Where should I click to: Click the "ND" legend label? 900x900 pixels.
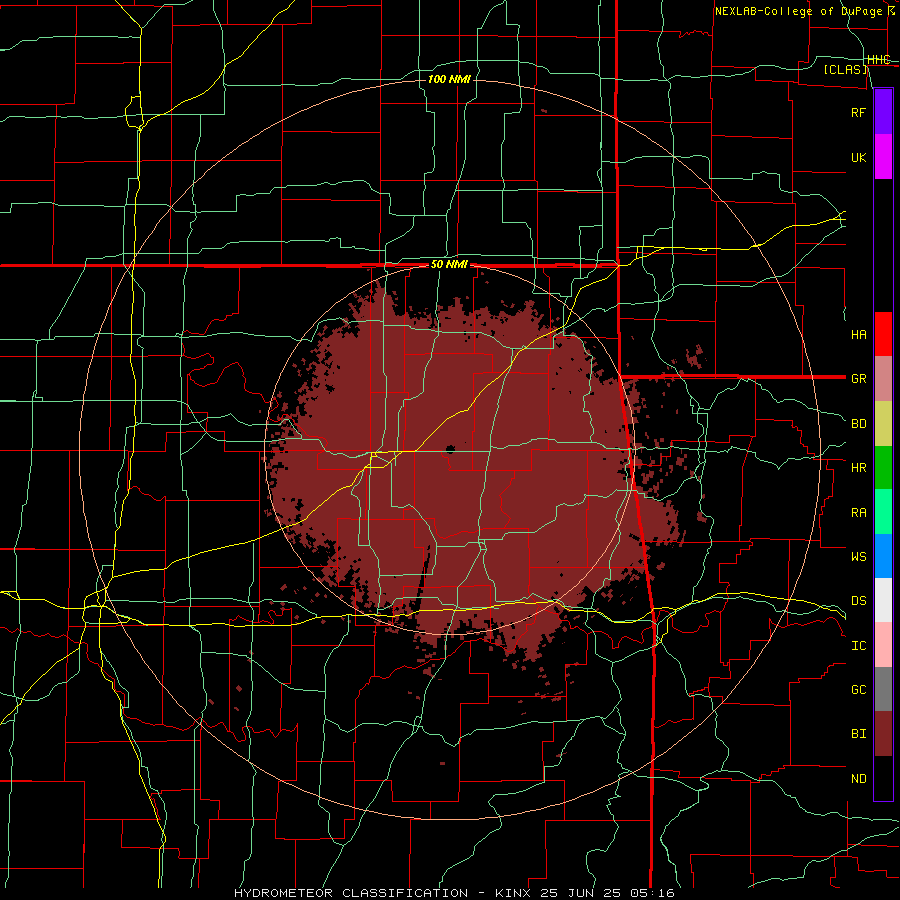tap(859, 779)
